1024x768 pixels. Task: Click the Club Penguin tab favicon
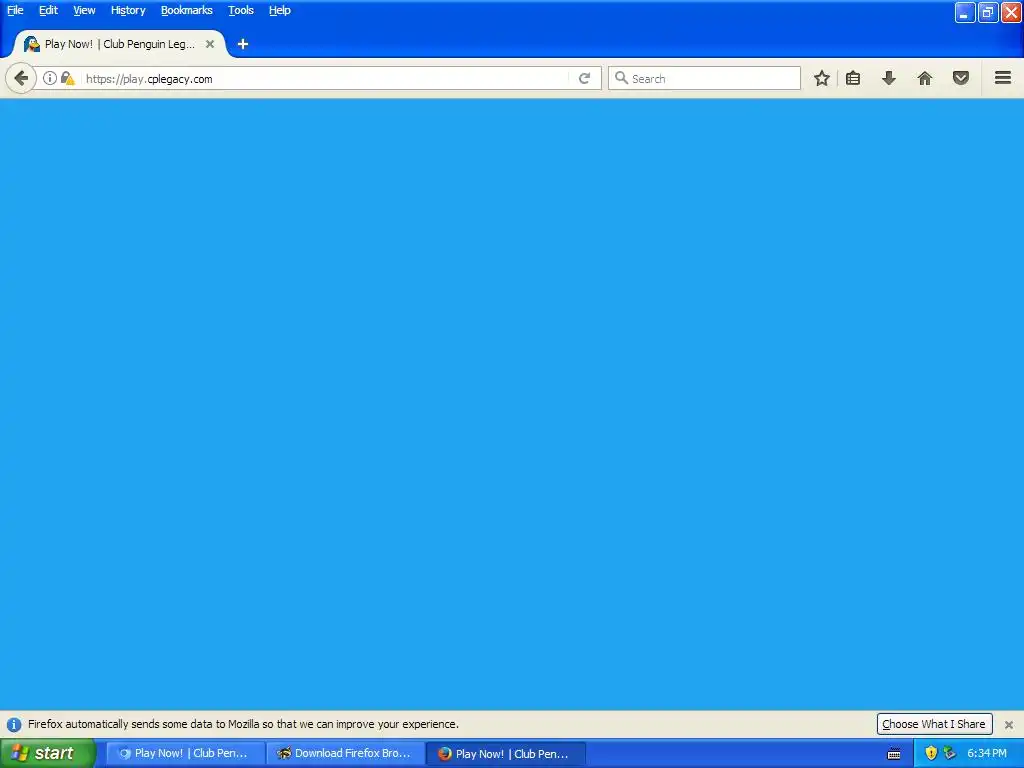(31, 44)
